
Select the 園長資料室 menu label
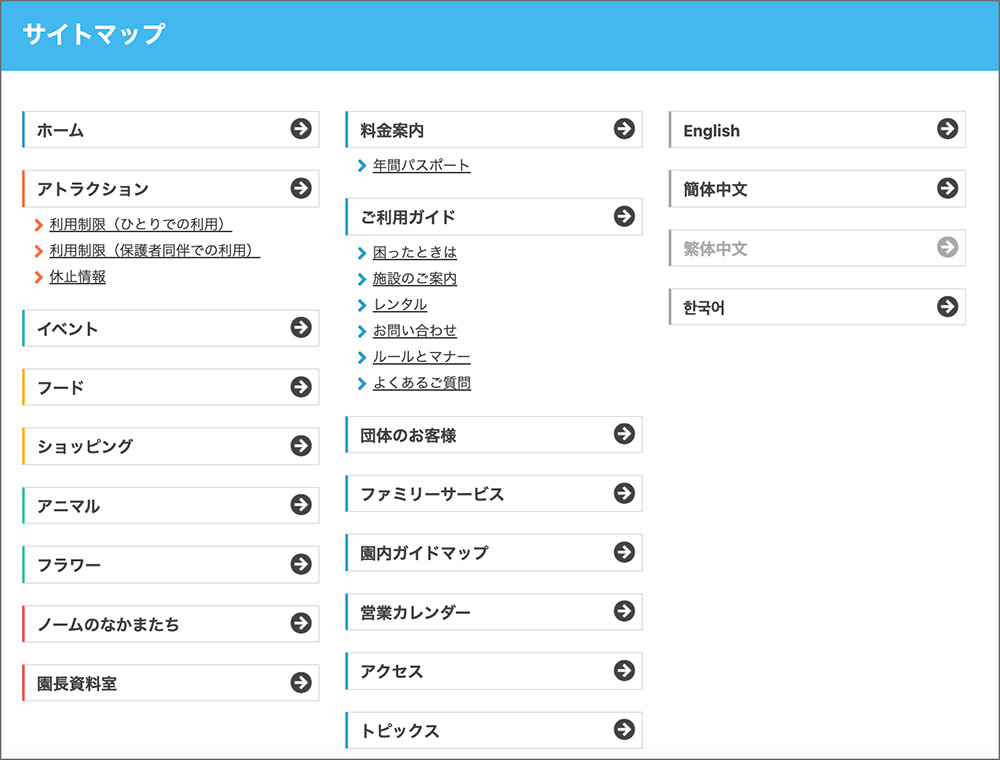(x=77, y=684)
